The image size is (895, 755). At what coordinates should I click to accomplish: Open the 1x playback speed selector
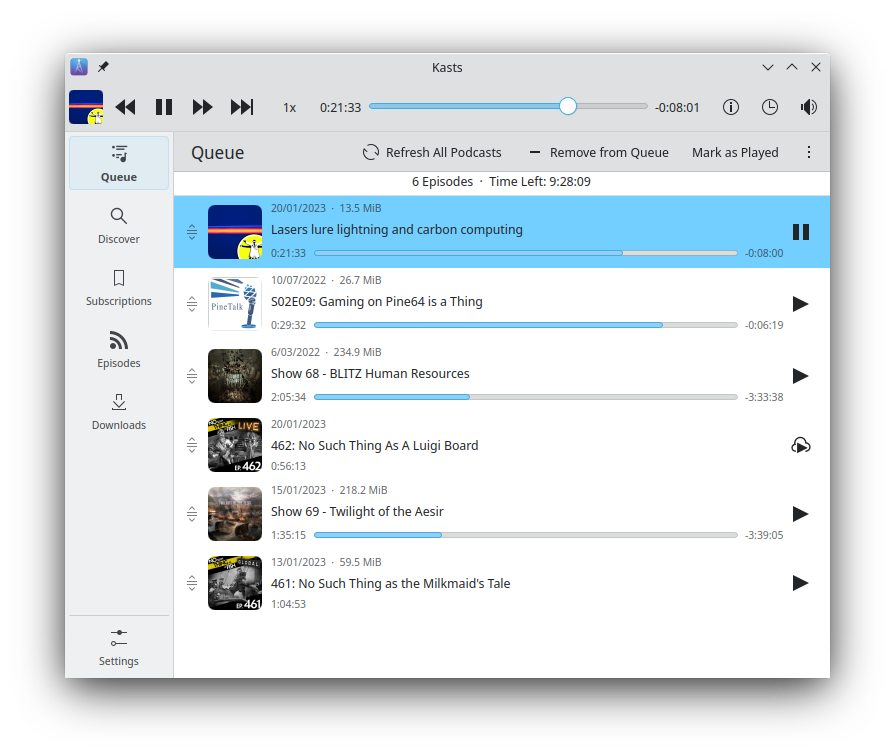click(x=289, y=107)
